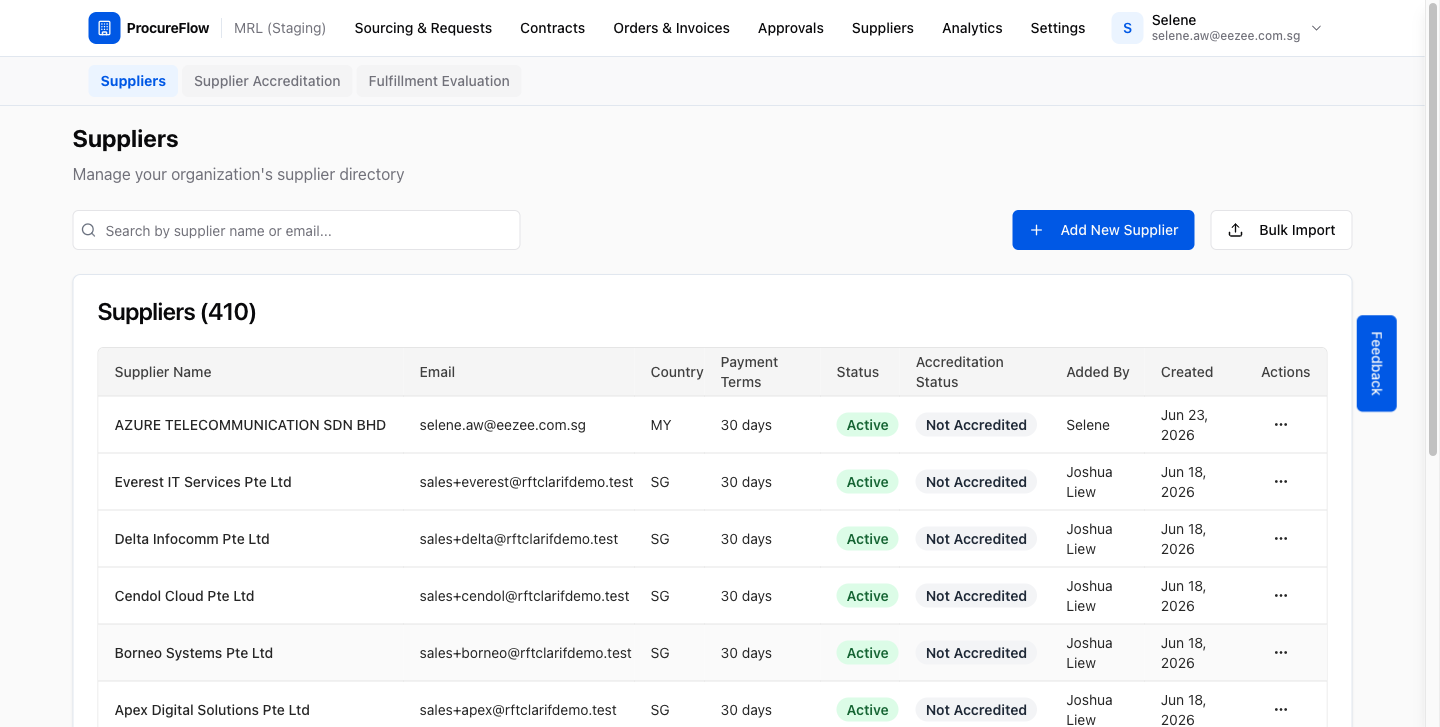Click the Created column header
The width and height of the screenshot is (1440, 727).
(1186, 372)
